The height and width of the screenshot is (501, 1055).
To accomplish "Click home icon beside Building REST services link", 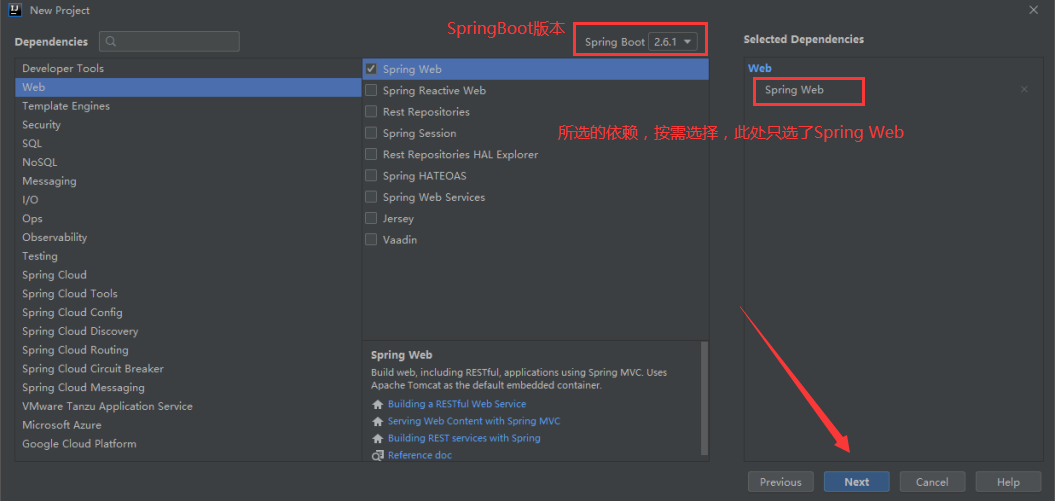I will coord(377,438).
